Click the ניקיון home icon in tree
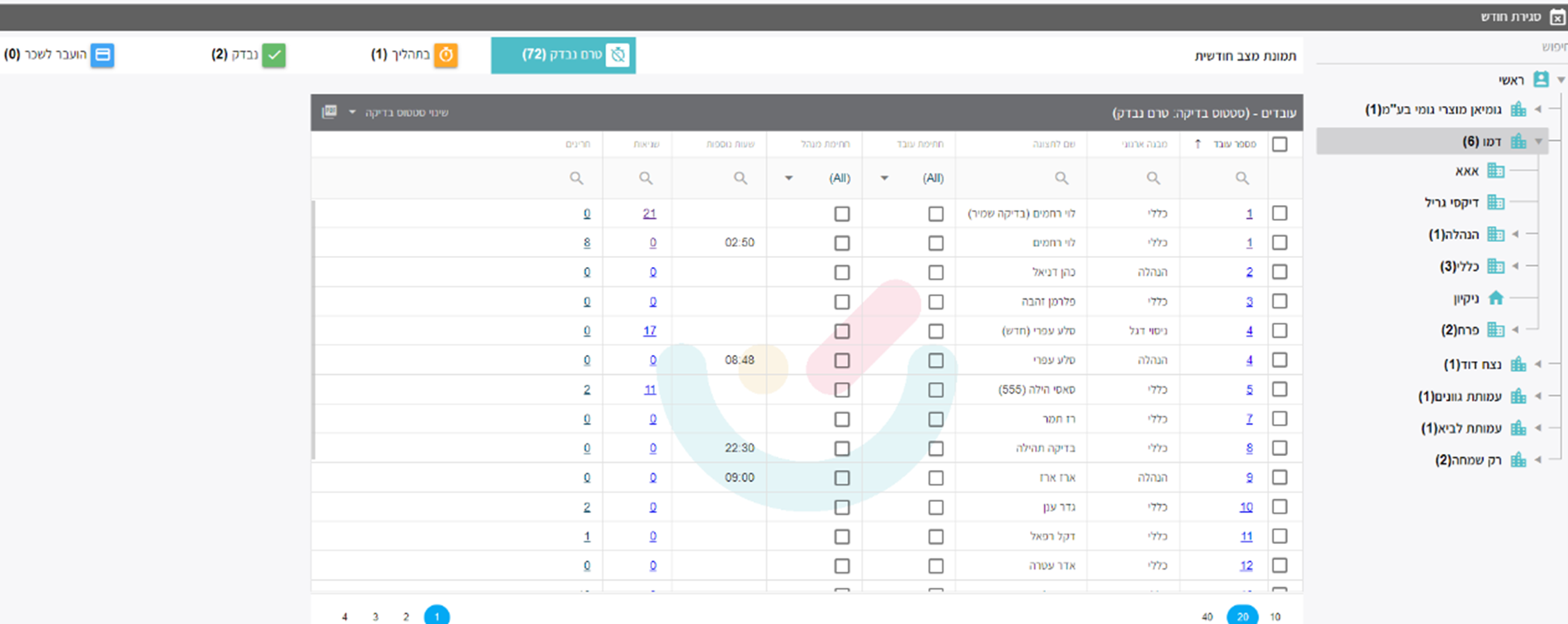The width and height of the screenshot is (1568, 624). pyautogui.click(x=1496, y=298)
